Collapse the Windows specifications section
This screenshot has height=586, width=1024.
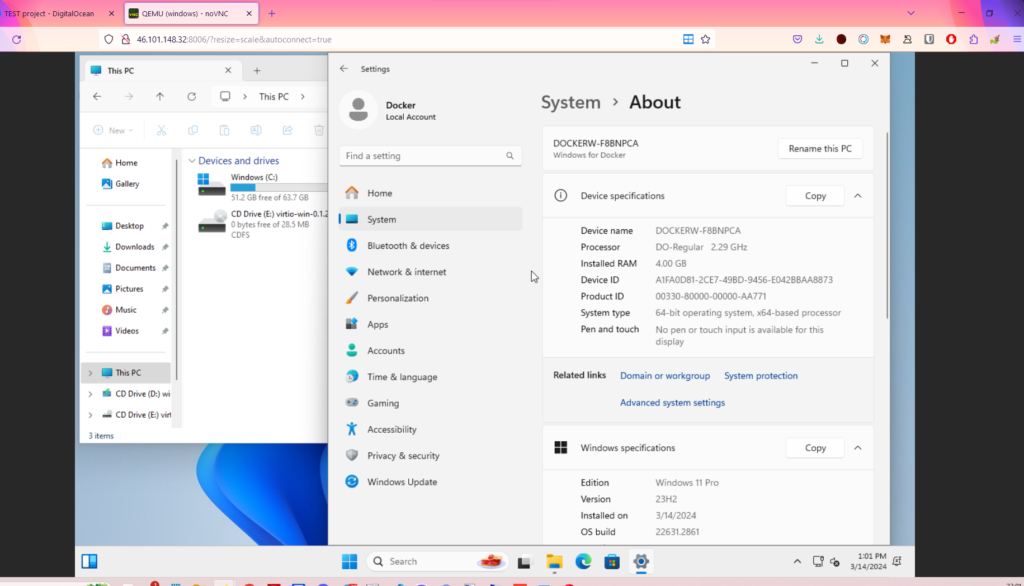[857, 448]
